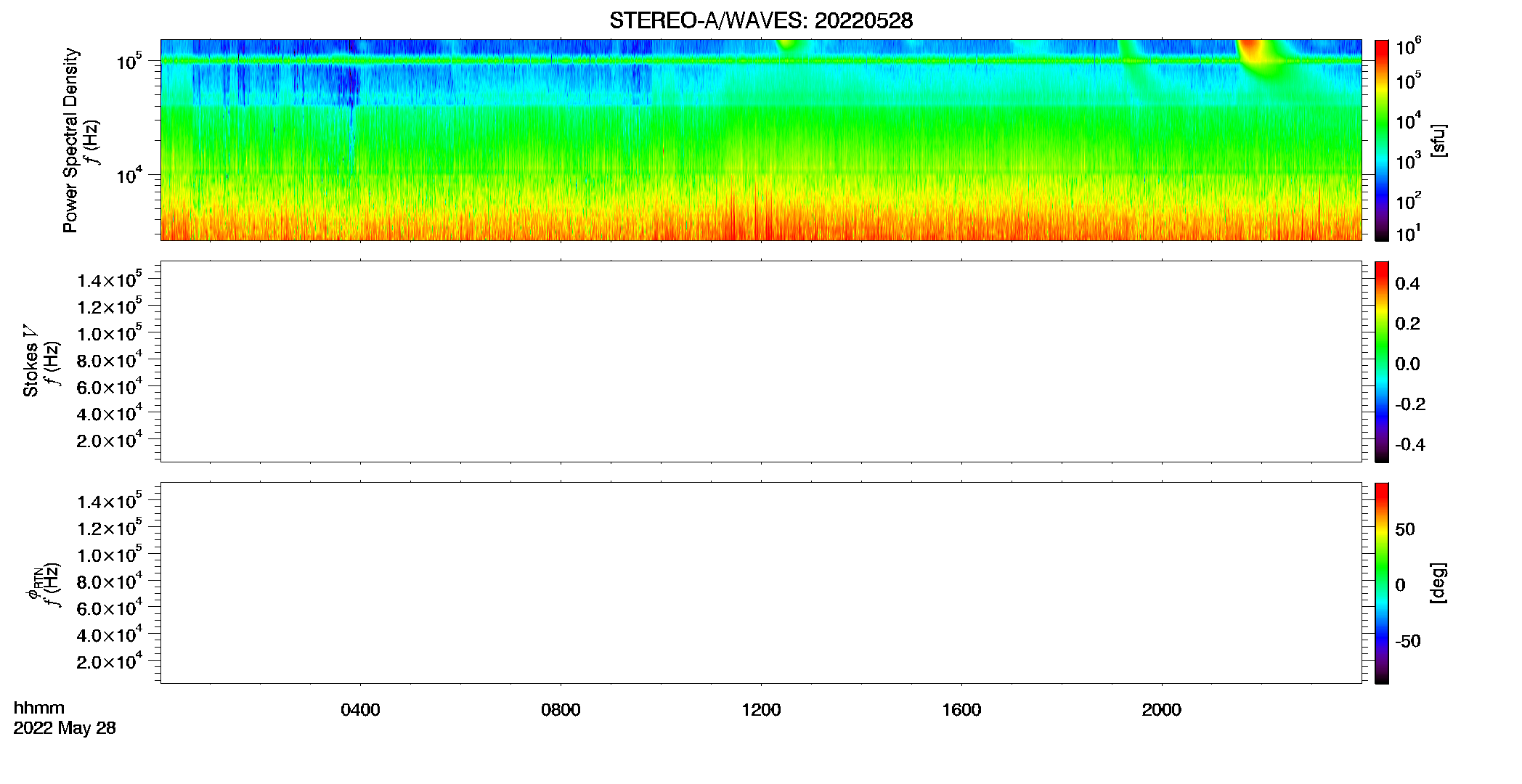Click the -0.2 label on Stokes colorbar
Image resolution: width=1522 pixels, height=784 pixels.
tap(1410, 404)
